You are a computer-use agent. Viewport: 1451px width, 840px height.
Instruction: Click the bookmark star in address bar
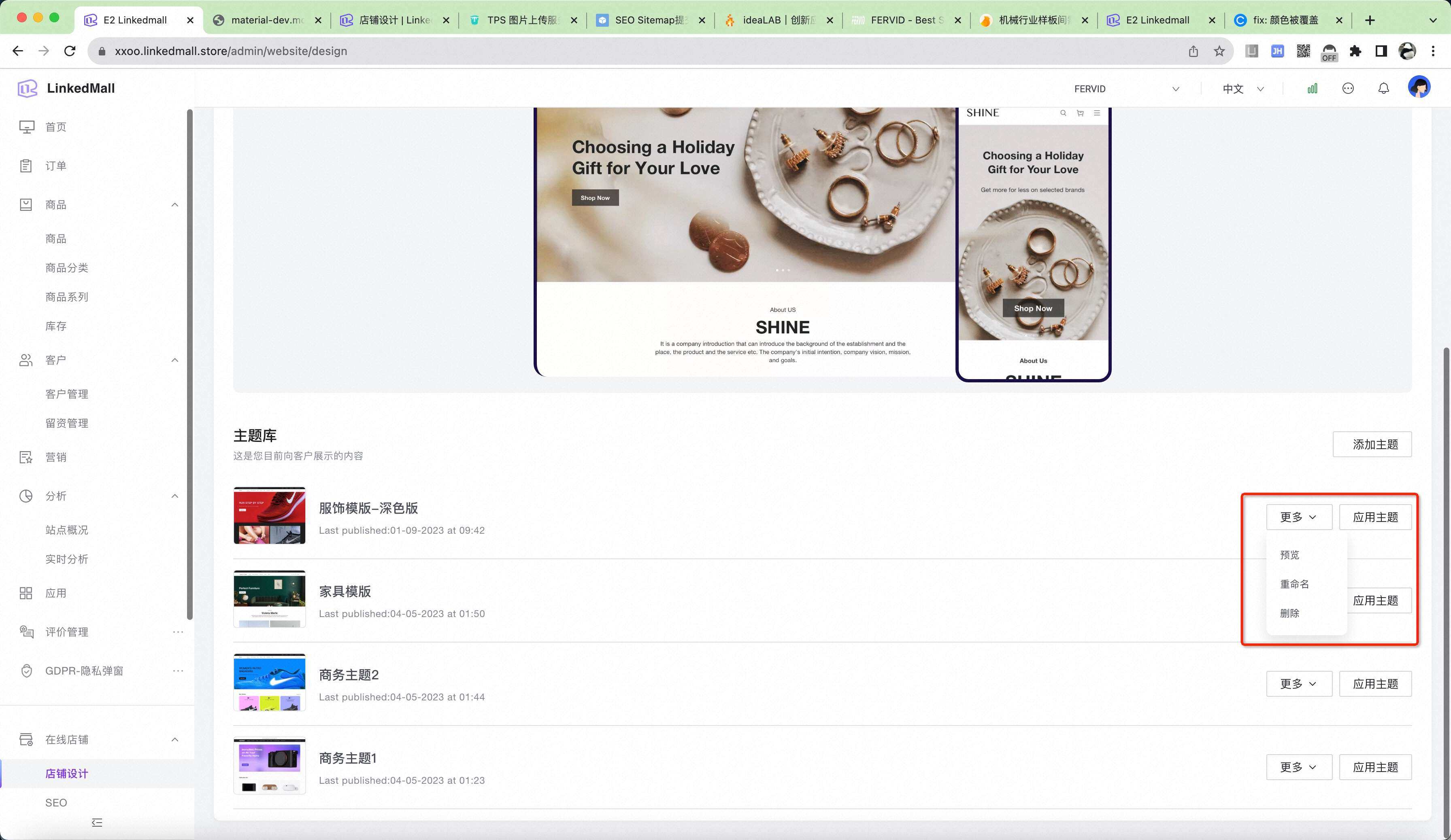point(1219,51)
